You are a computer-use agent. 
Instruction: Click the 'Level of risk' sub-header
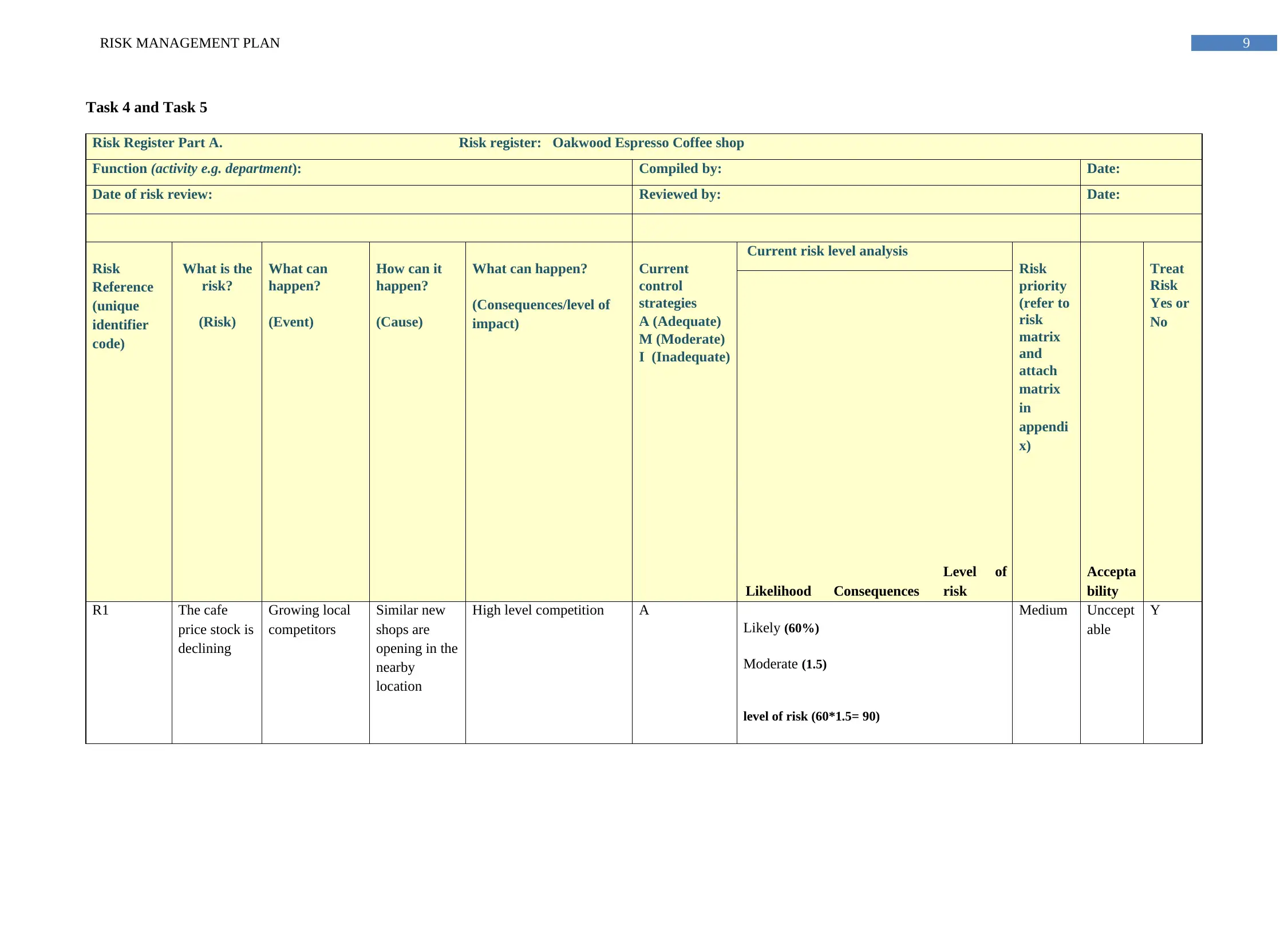coord(975,581)
